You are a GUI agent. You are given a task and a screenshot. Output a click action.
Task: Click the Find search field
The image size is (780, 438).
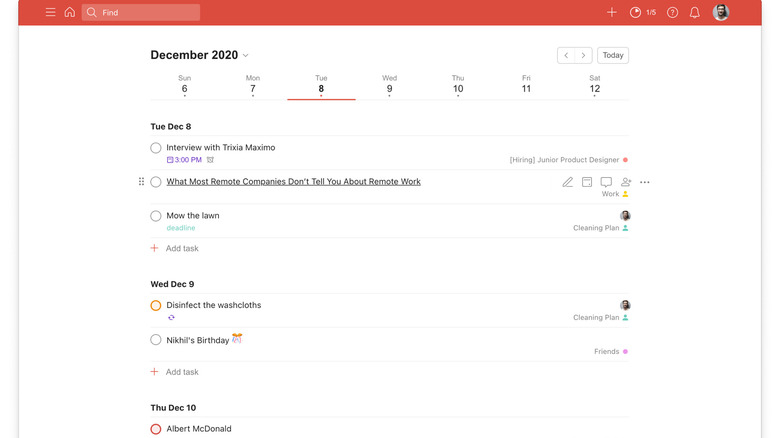click(x=141, y=12)
